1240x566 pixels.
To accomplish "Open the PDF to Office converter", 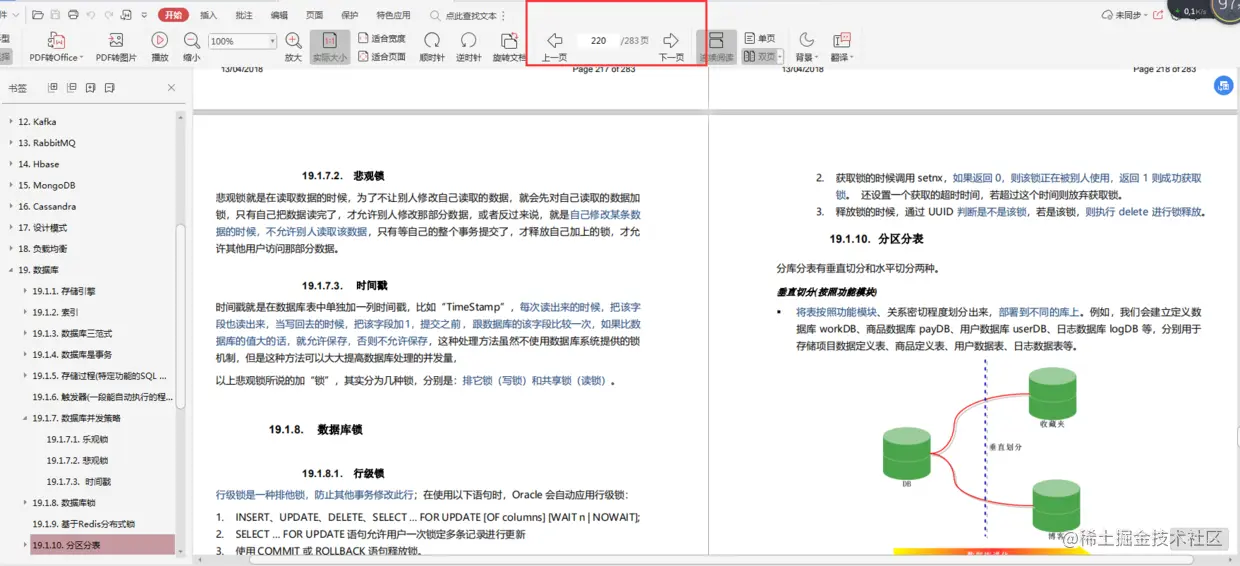I will point(54,46).
